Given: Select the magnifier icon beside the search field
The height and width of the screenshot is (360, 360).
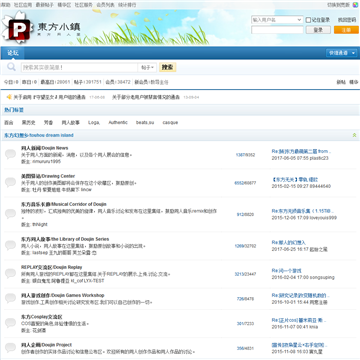Looking at the screenshot, I should 11,67.
